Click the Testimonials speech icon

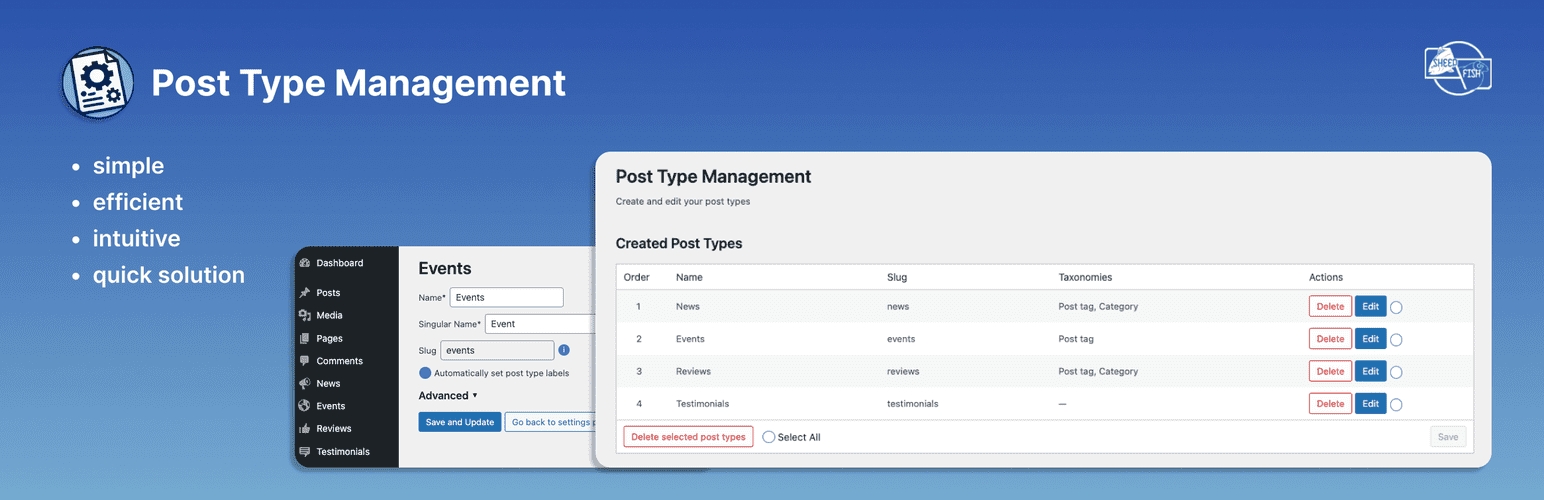[304, 451]
